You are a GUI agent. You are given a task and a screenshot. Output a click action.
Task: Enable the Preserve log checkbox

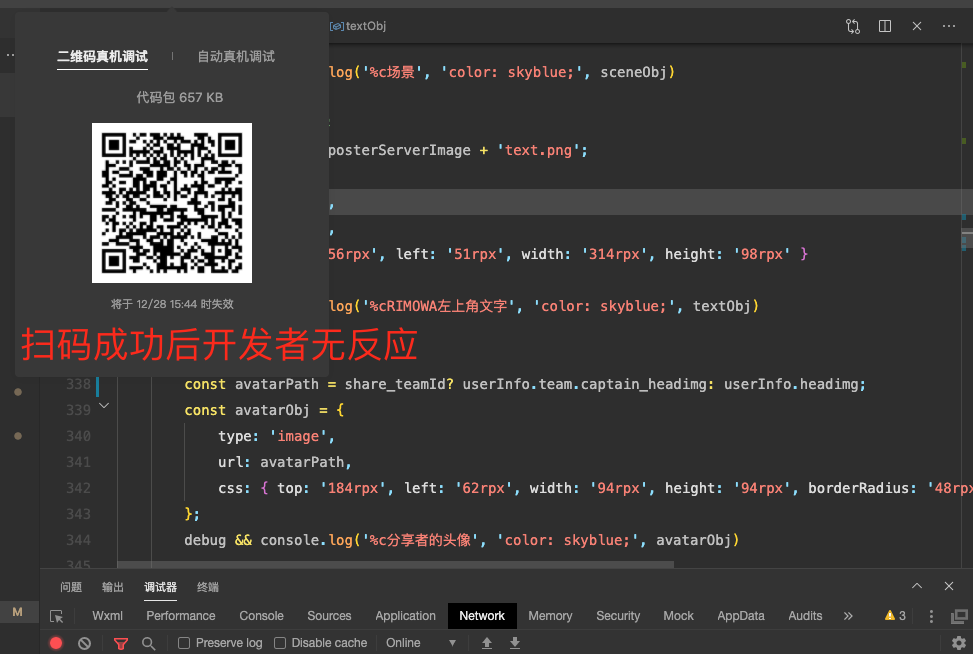184,643
